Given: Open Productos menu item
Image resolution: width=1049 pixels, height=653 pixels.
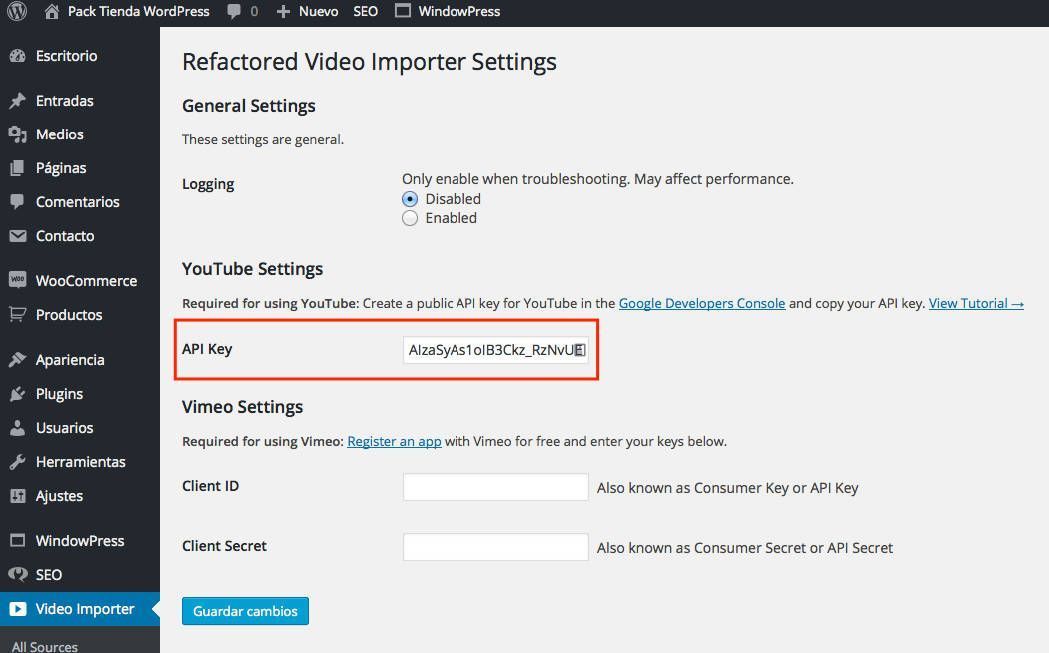Looking at the screenshot, I should click(x=69, y=315).
